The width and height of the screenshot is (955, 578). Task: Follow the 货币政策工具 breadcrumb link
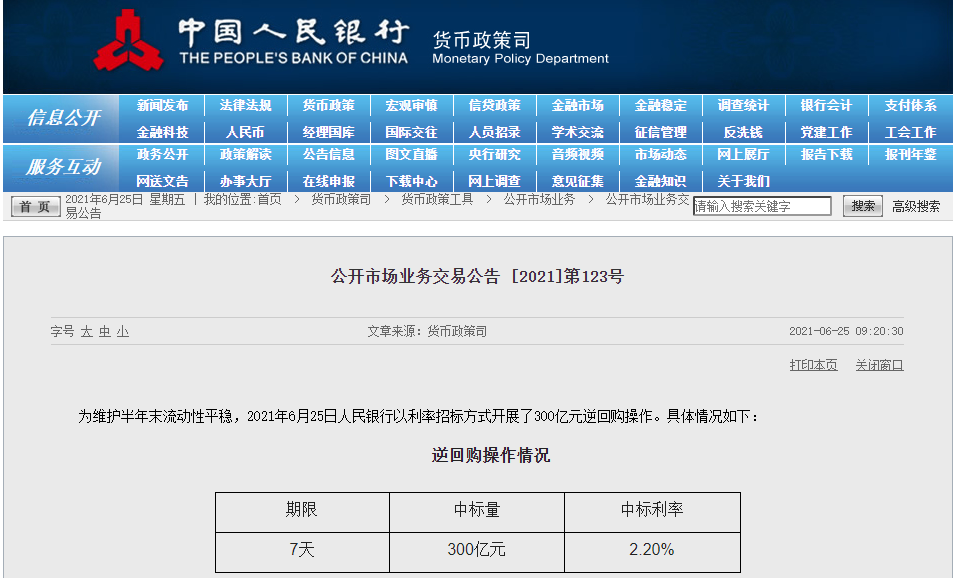point(437,199)
